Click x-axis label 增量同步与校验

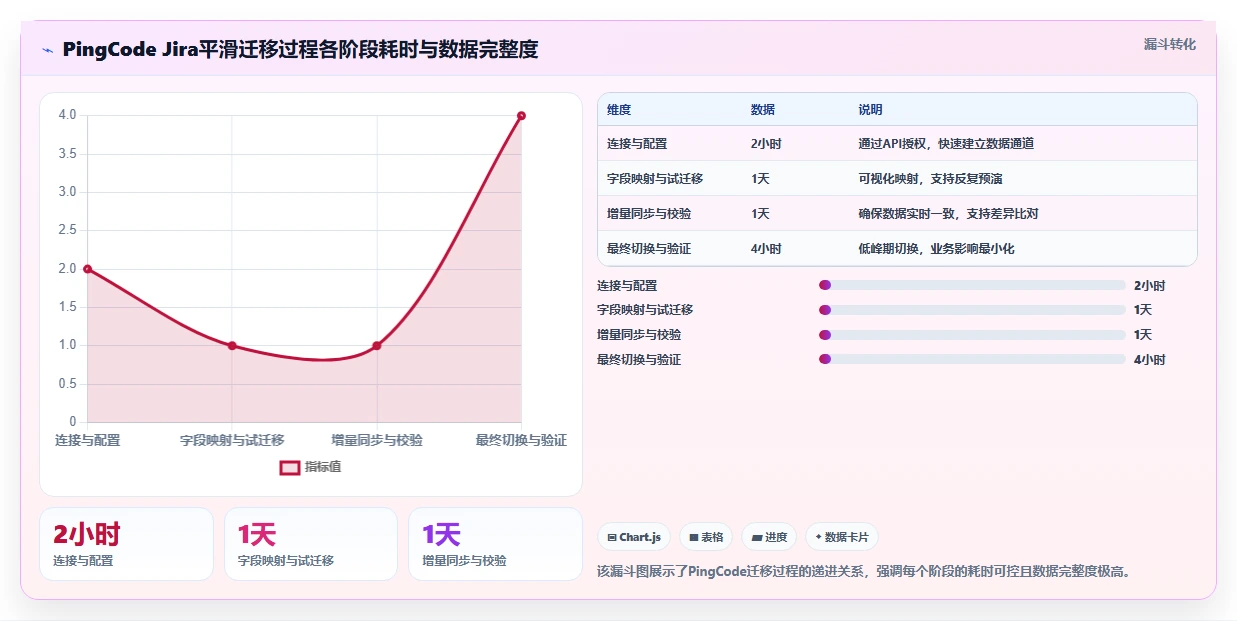[377, 440]
